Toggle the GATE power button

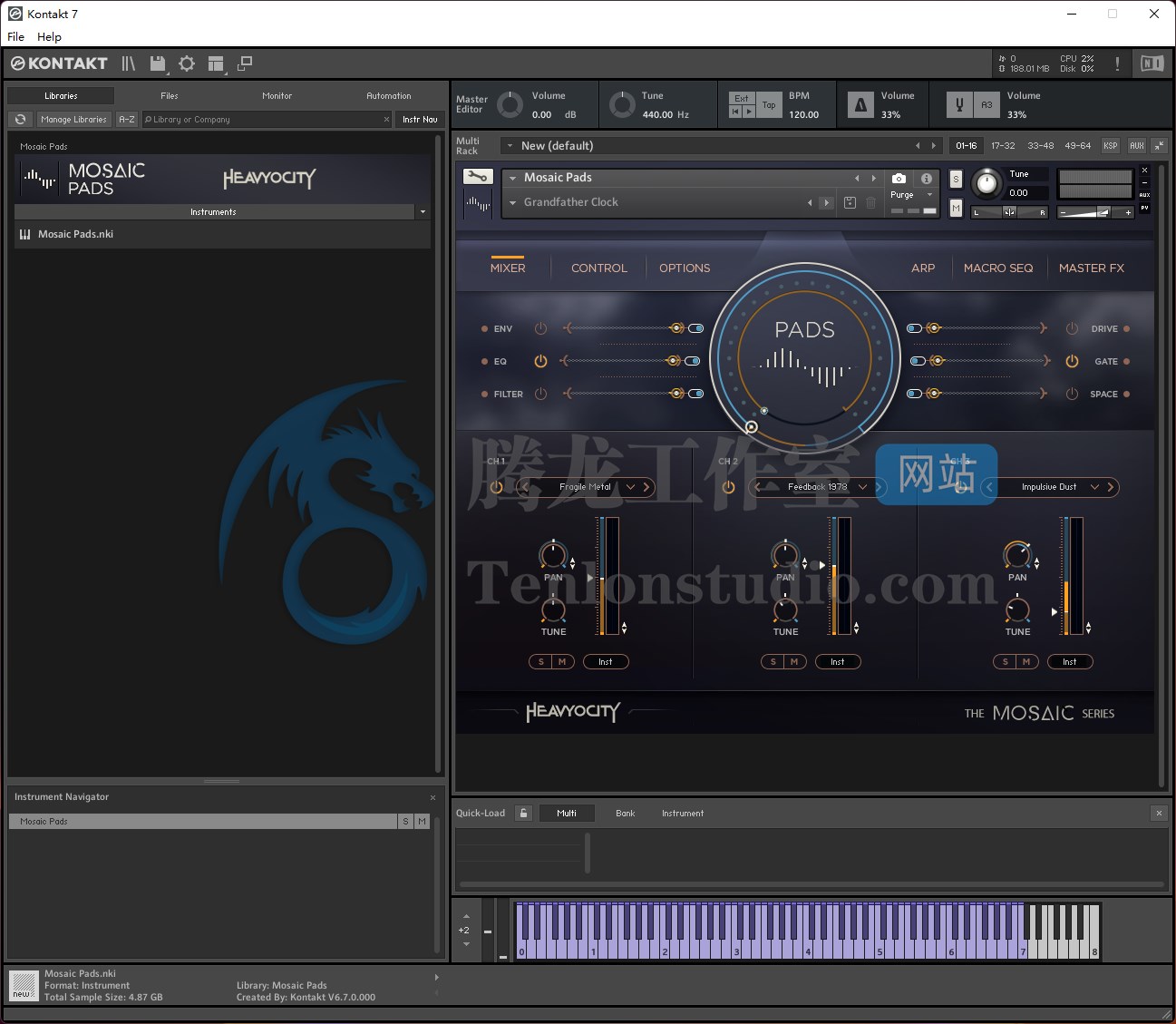(x=1072, y=361)
